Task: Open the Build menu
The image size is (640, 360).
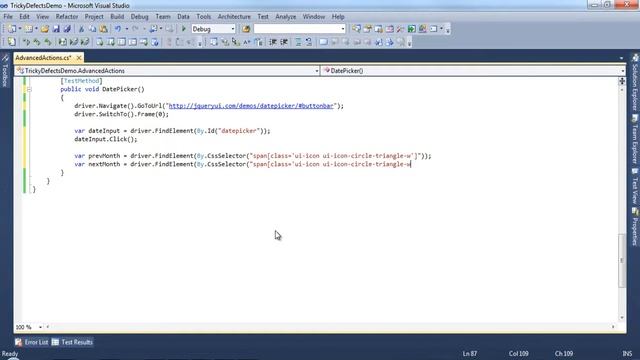Action: pos(117,17)
